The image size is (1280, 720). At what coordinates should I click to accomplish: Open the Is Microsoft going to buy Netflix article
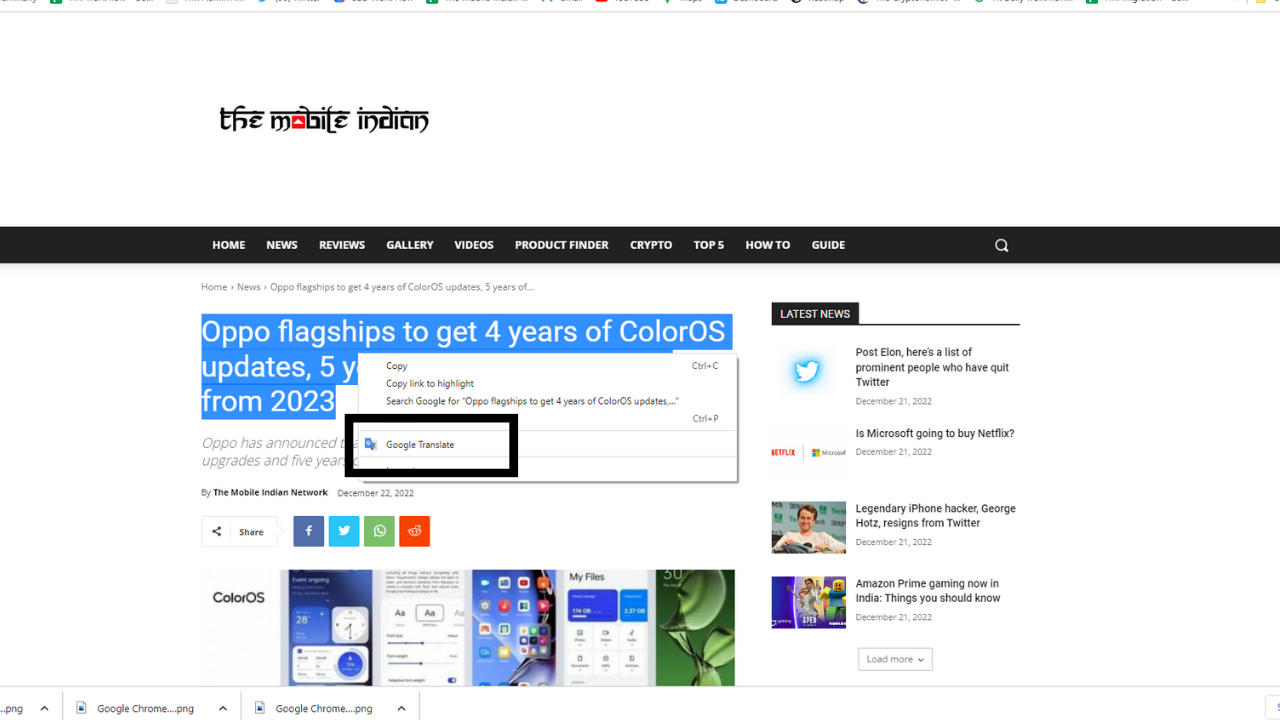coord(935,434)
